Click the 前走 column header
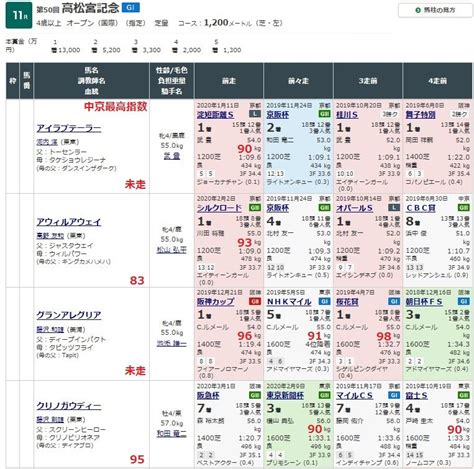 coord(229,81)
